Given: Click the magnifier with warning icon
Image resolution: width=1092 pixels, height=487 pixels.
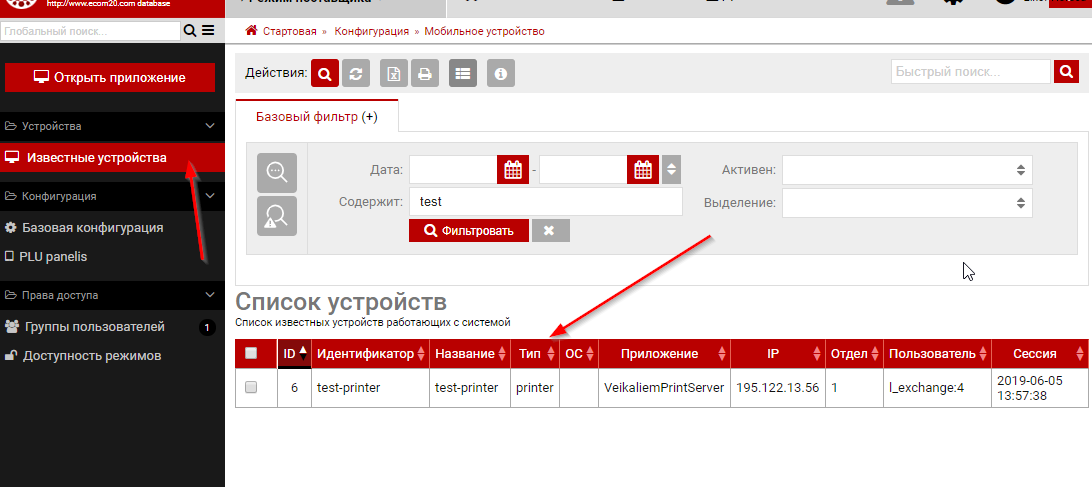Looking at the screenshot, I should pyautogui.click(x=276, y=215).
